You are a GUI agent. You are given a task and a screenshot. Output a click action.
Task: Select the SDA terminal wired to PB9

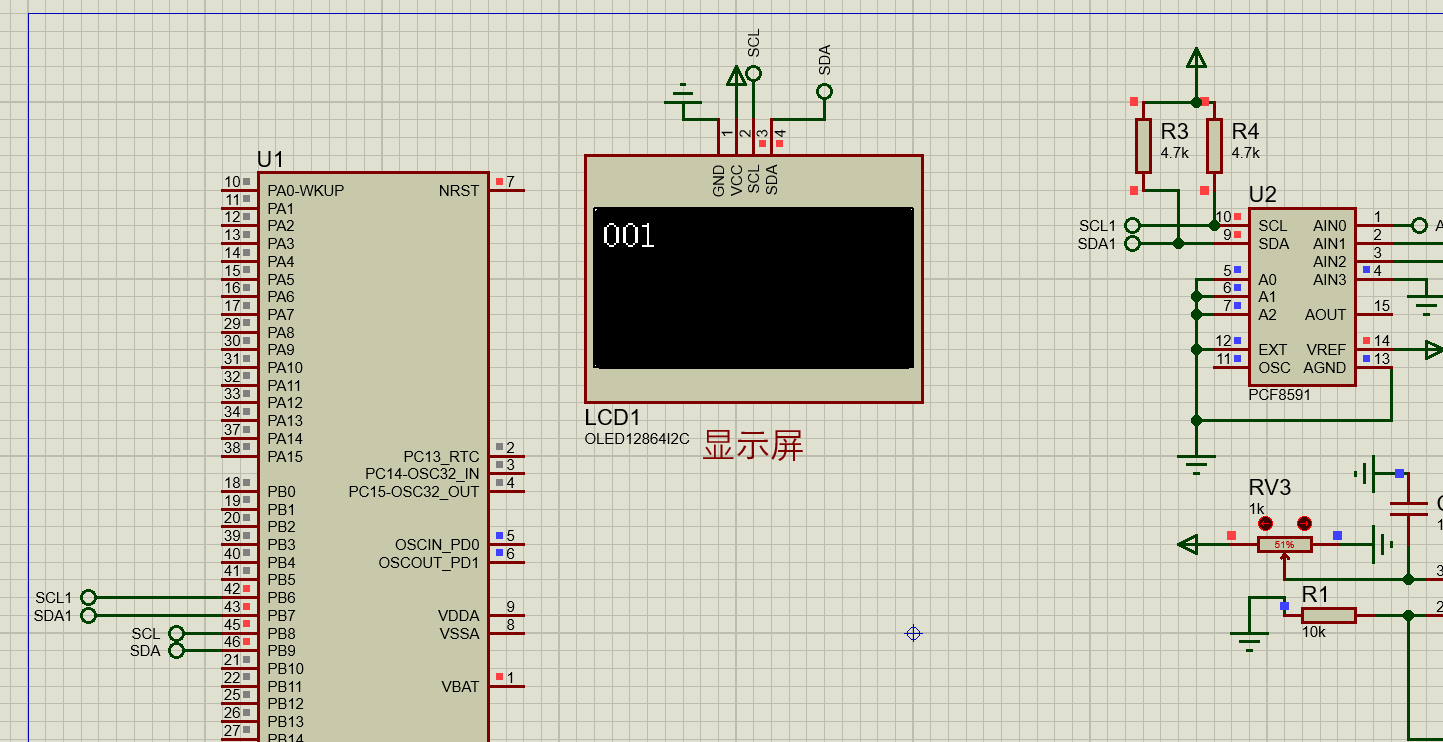(x=177, y=651)
